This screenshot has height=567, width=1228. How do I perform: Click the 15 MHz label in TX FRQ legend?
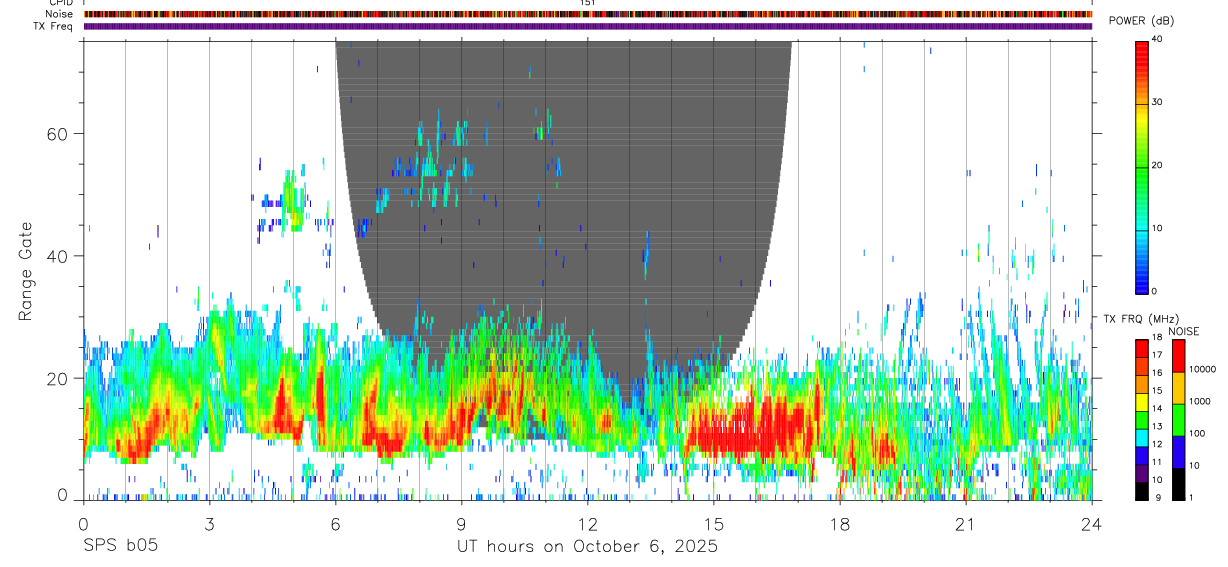click(1157, 390)
